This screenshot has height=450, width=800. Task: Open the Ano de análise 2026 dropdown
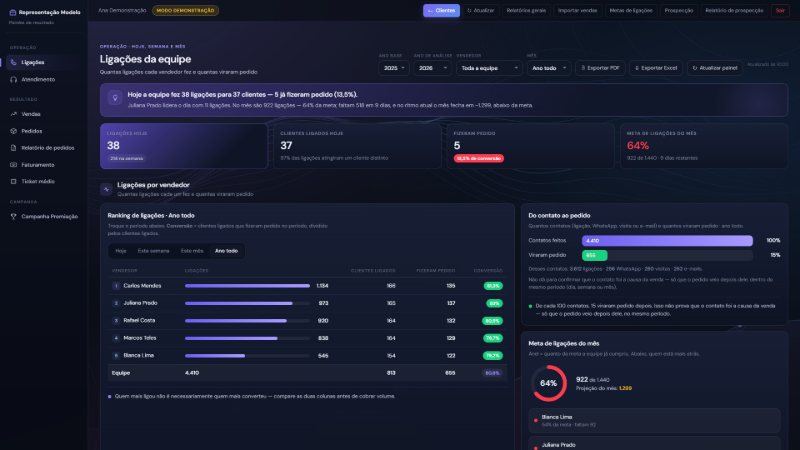click(432, 68)
